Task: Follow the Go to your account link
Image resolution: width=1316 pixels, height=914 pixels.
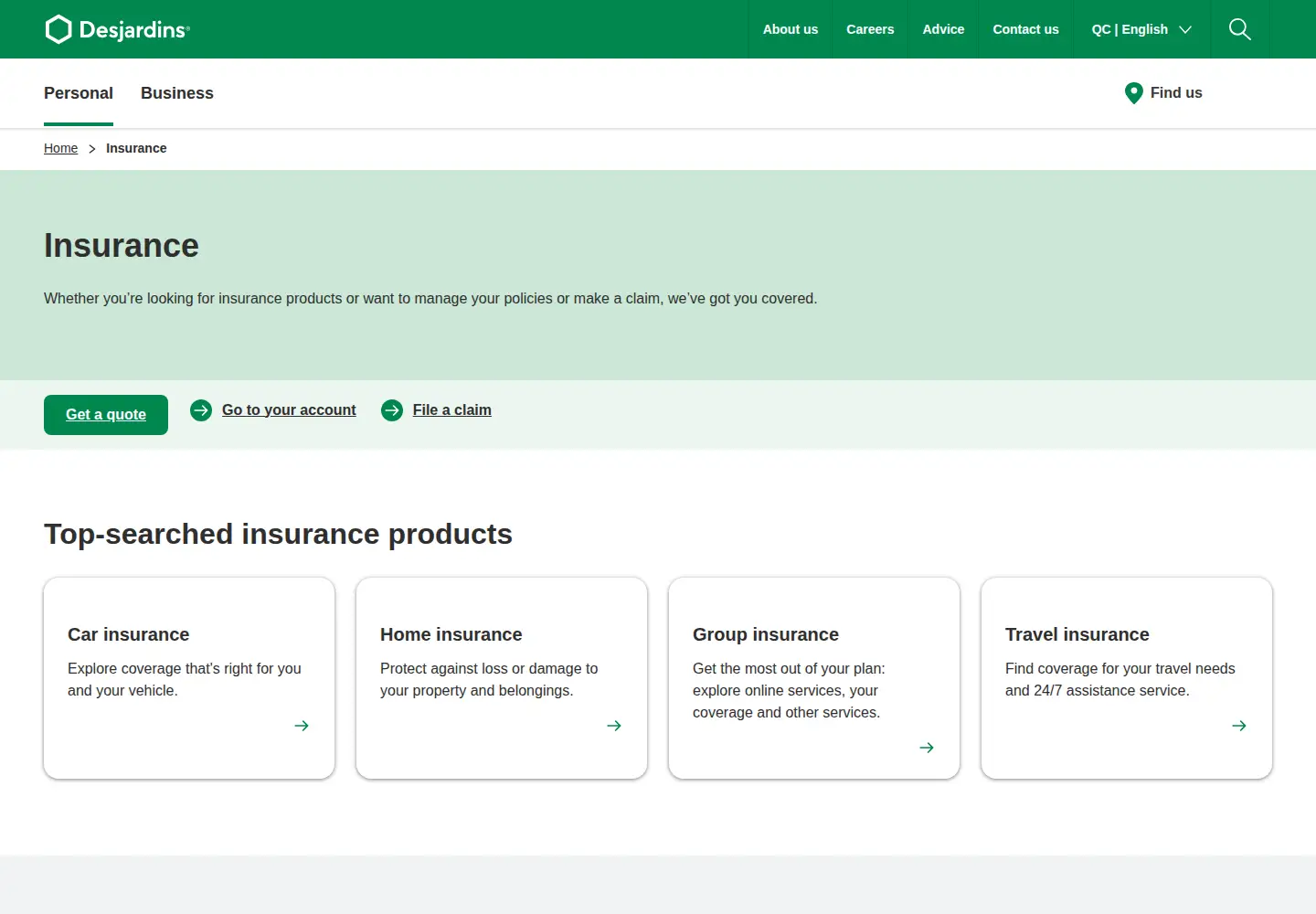Action: 289,410
